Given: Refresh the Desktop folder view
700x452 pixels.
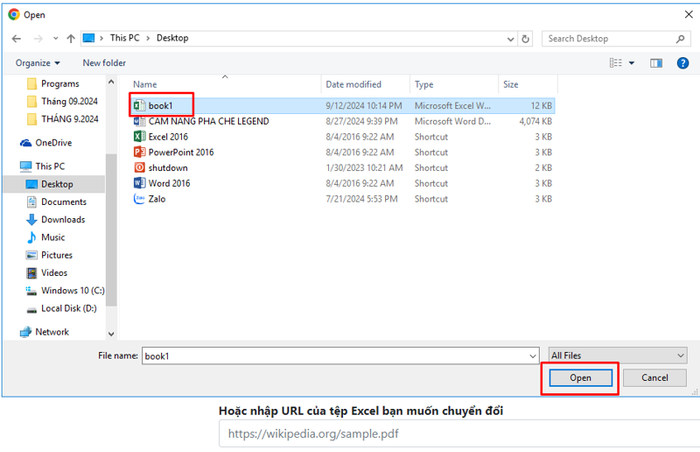Looking at the screenshot, I should pyautogui.click(x=525, y=39).
